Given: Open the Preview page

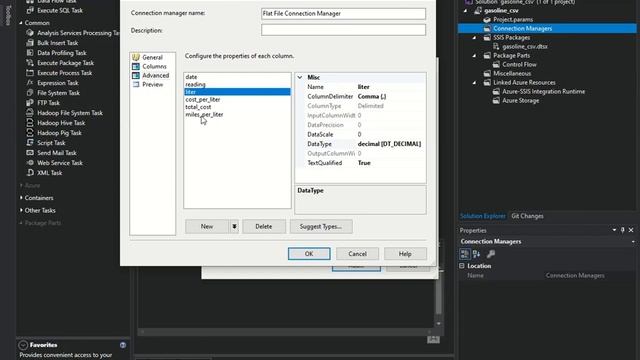Looking at the screenshot, I should [x=153, y=84].
